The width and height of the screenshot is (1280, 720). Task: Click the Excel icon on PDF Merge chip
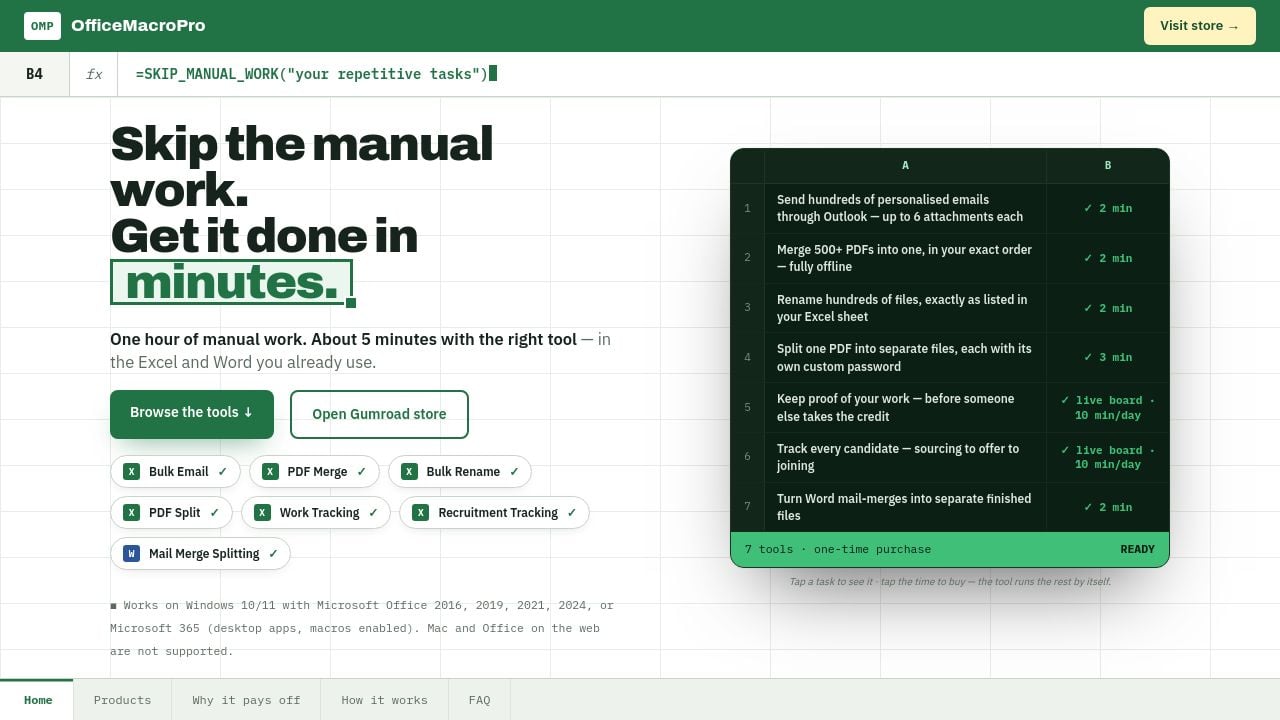click(x=270, y=472)
